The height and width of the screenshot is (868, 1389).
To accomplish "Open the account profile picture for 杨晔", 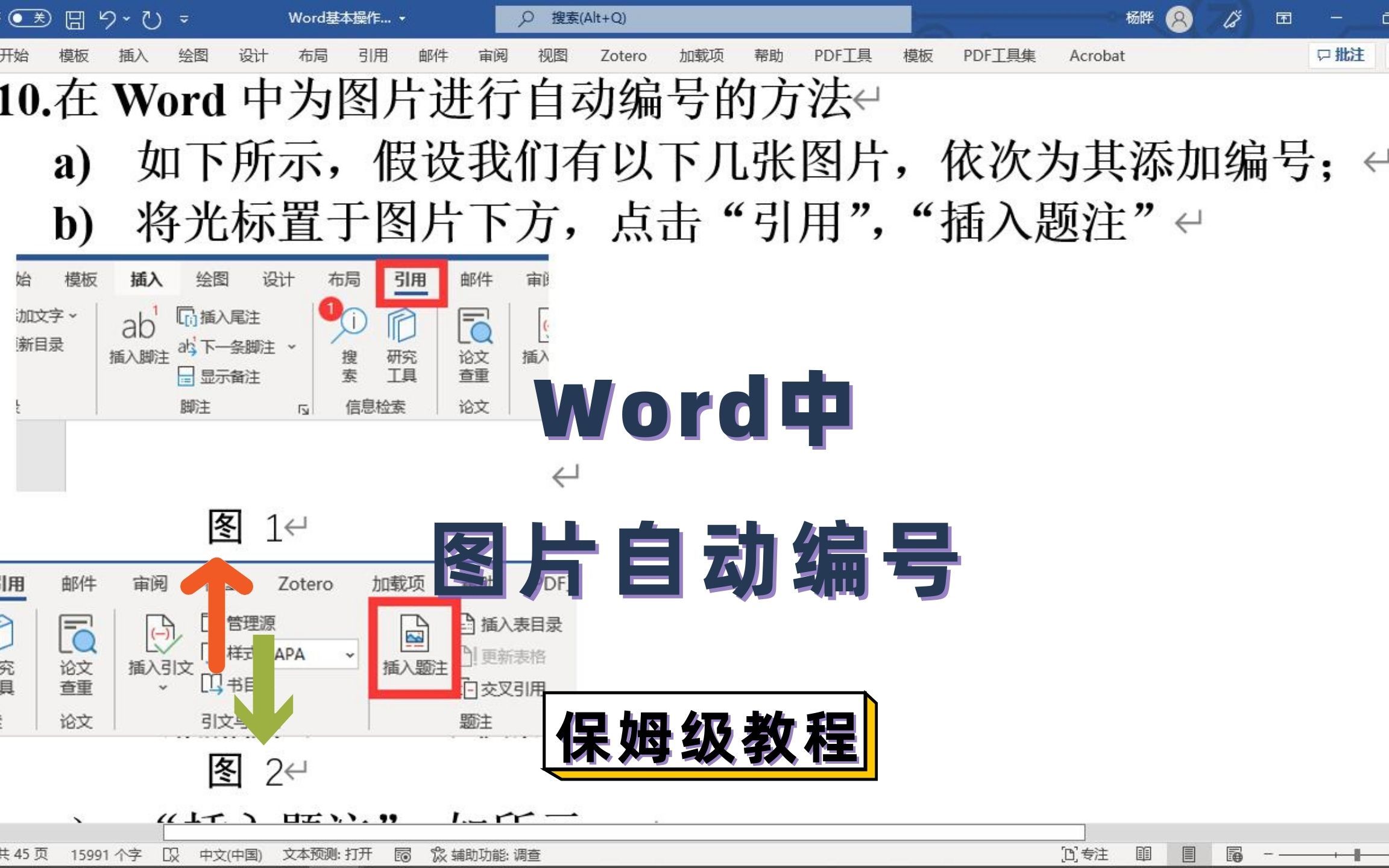I will click(1179, 19).
